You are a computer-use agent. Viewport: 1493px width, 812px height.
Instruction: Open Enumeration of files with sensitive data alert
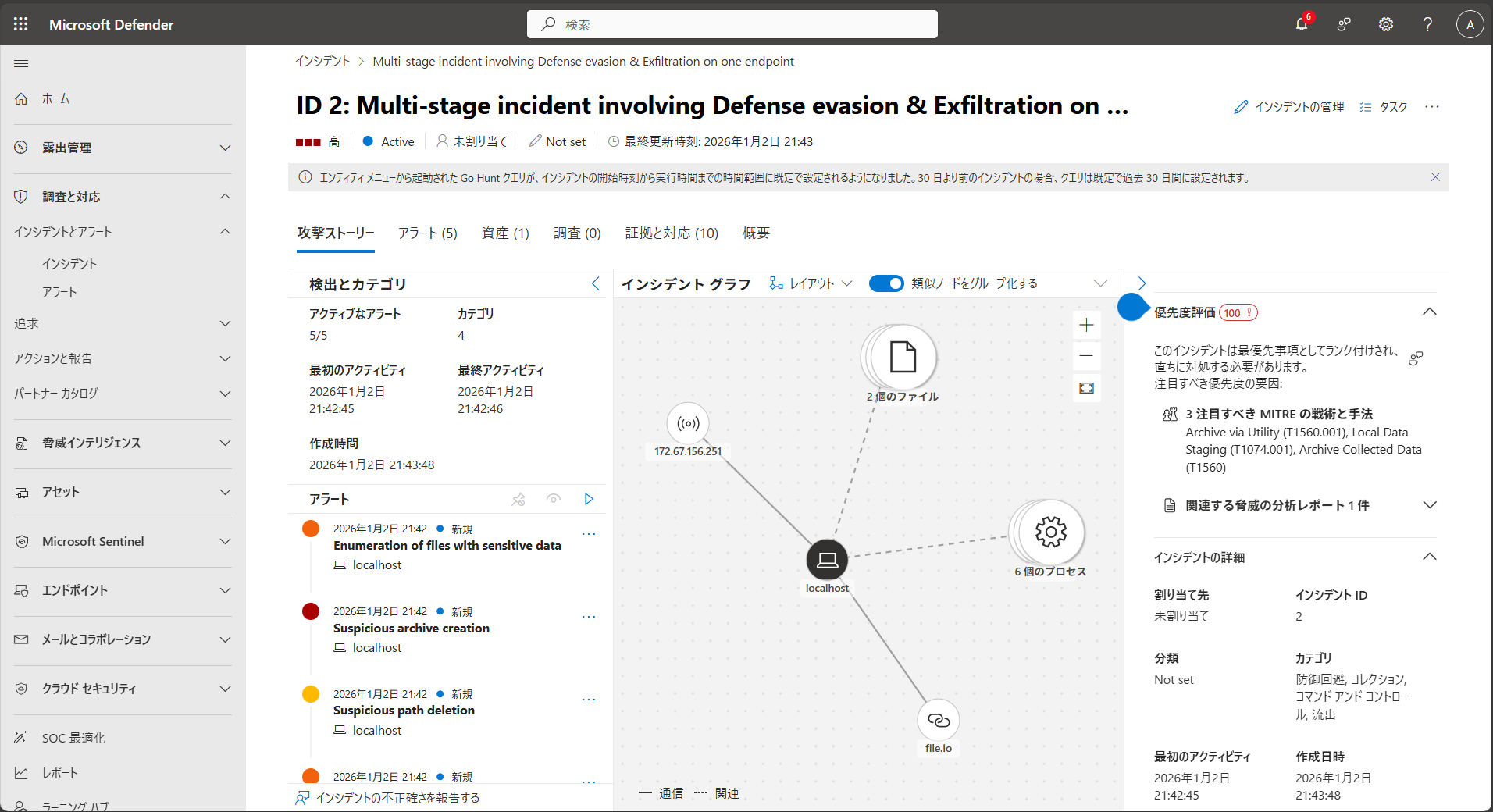(447, 546)
